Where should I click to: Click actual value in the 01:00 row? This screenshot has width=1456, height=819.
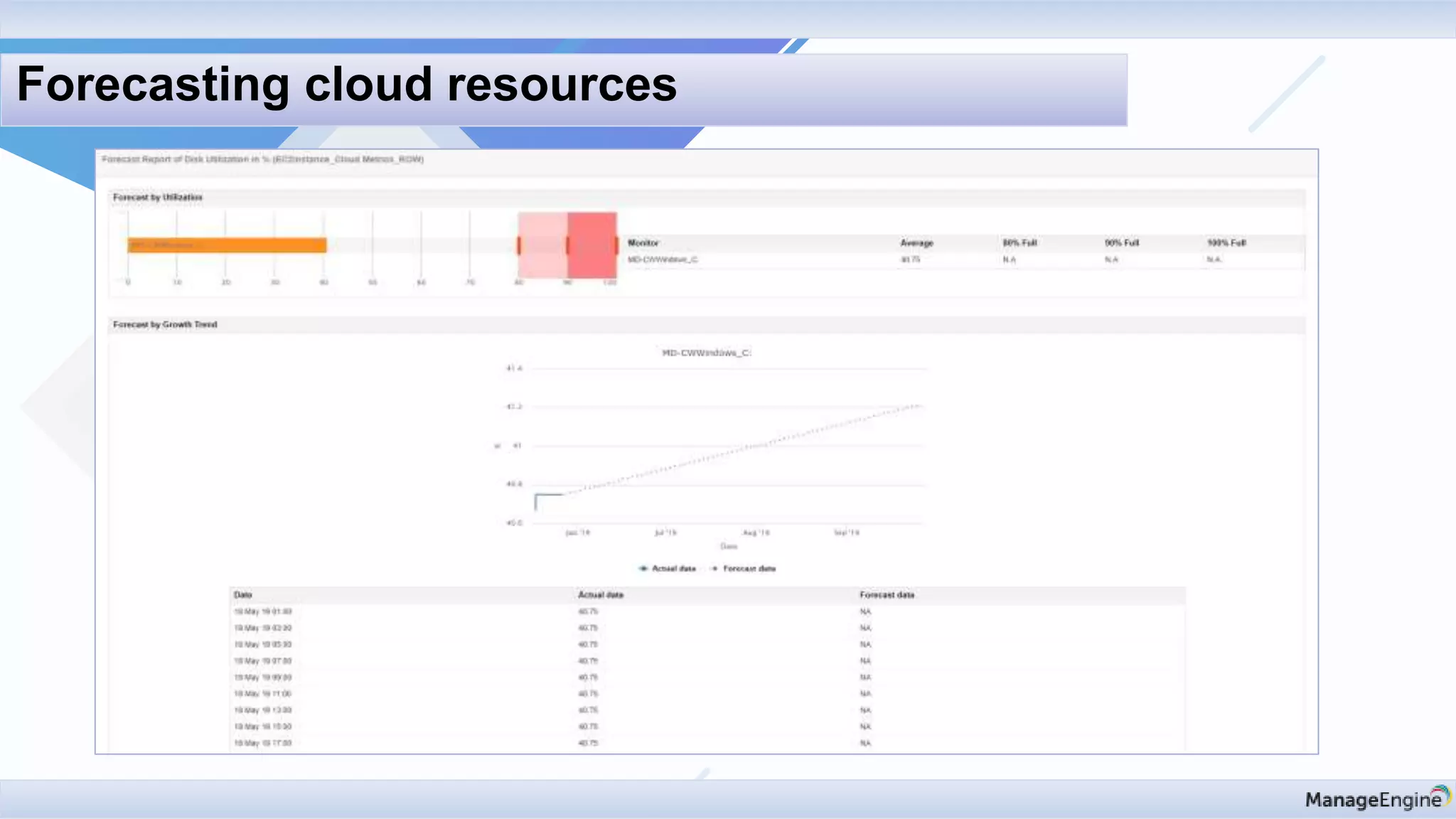click(x=588, y=611)
